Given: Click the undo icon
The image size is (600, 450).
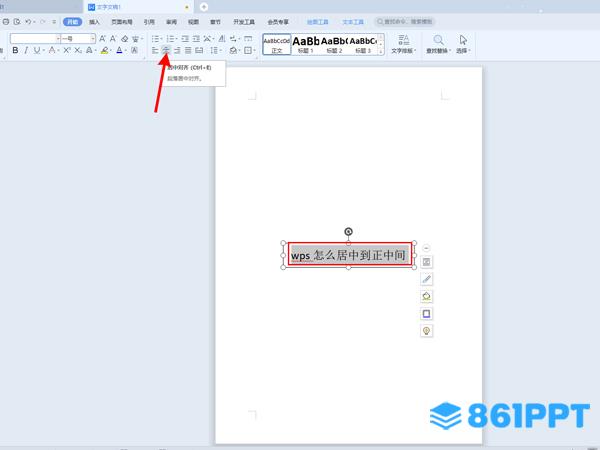Looking at the screenshot, I should (x=28, y=22).
